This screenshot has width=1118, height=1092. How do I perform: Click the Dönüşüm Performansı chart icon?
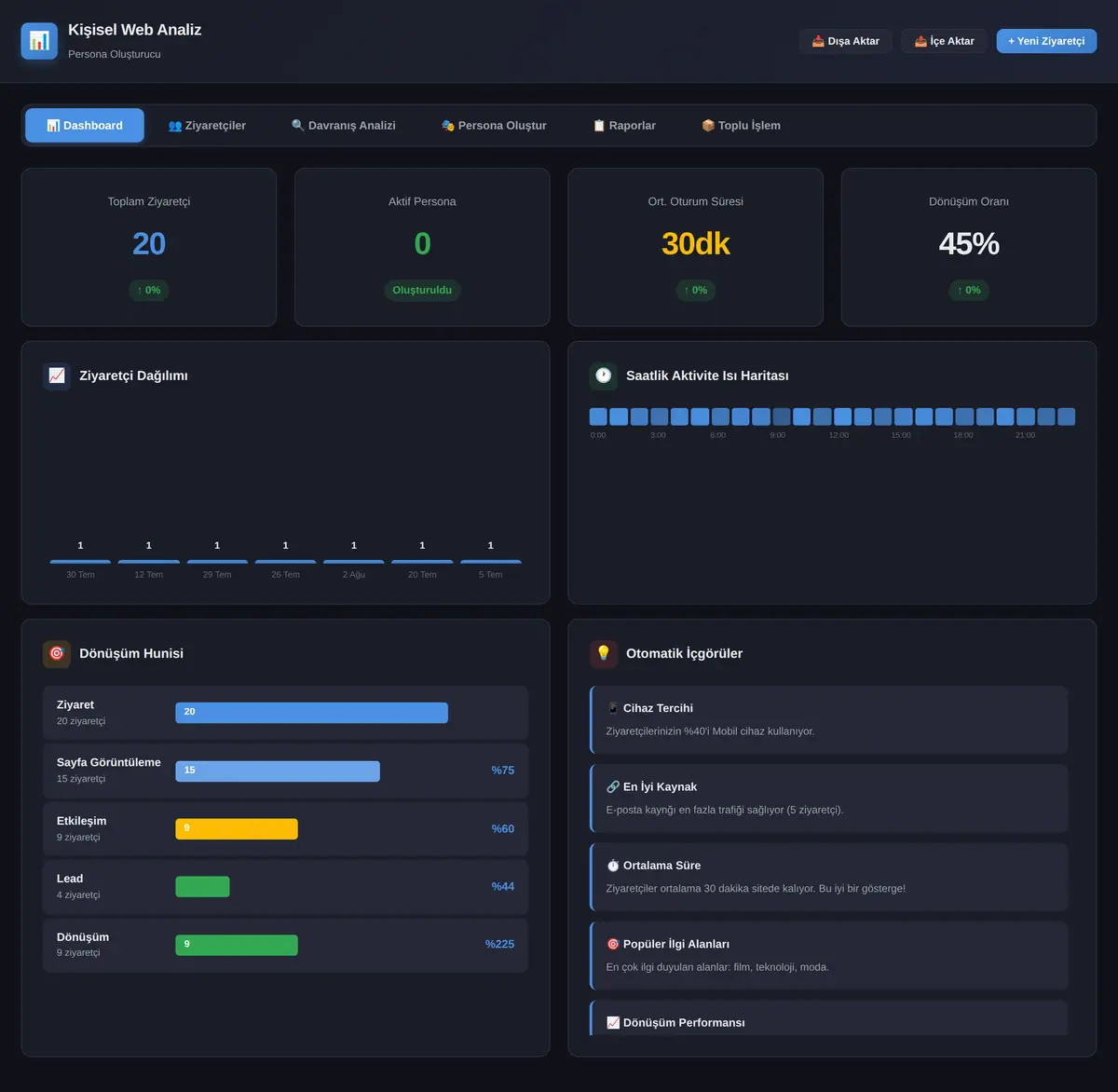tap(613, 1023)
